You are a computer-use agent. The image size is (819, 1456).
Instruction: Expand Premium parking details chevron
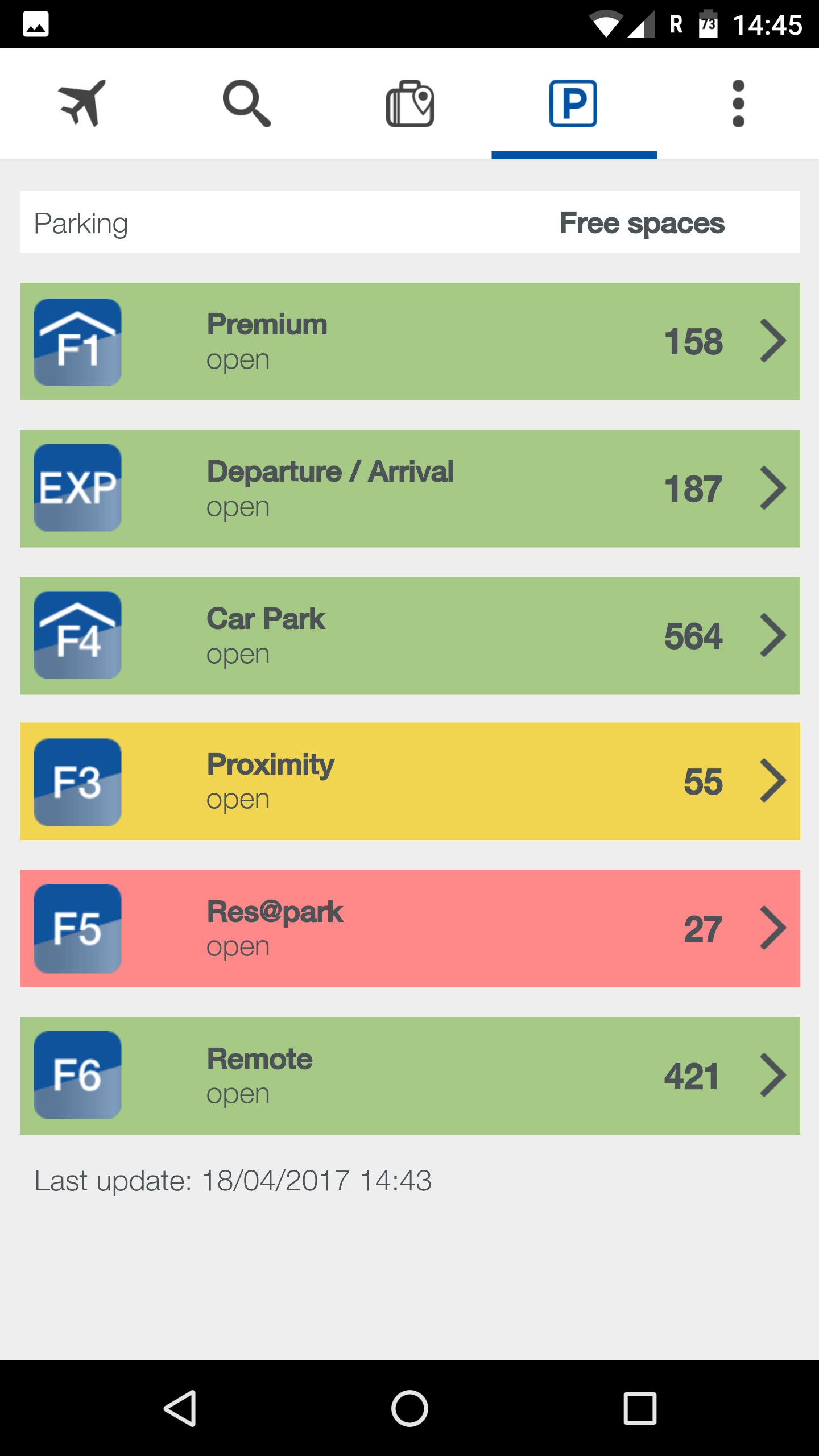pos(773,341)
